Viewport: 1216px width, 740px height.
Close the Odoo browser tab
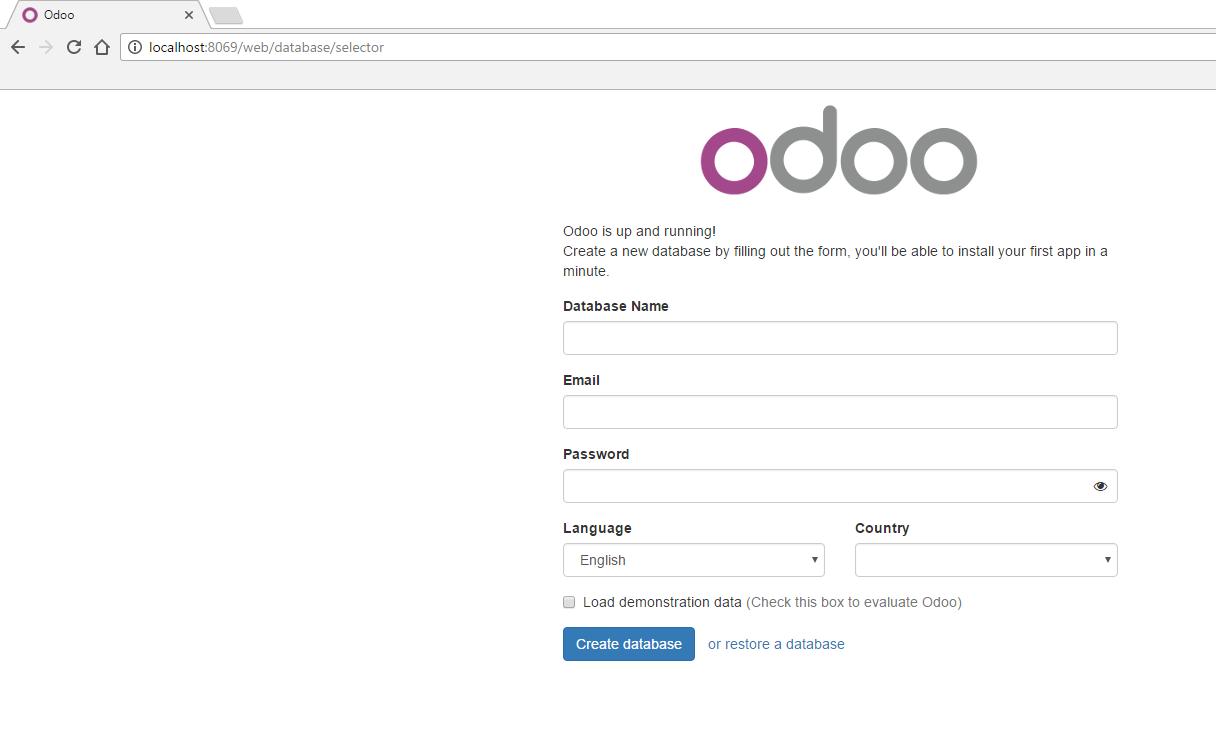189,15
